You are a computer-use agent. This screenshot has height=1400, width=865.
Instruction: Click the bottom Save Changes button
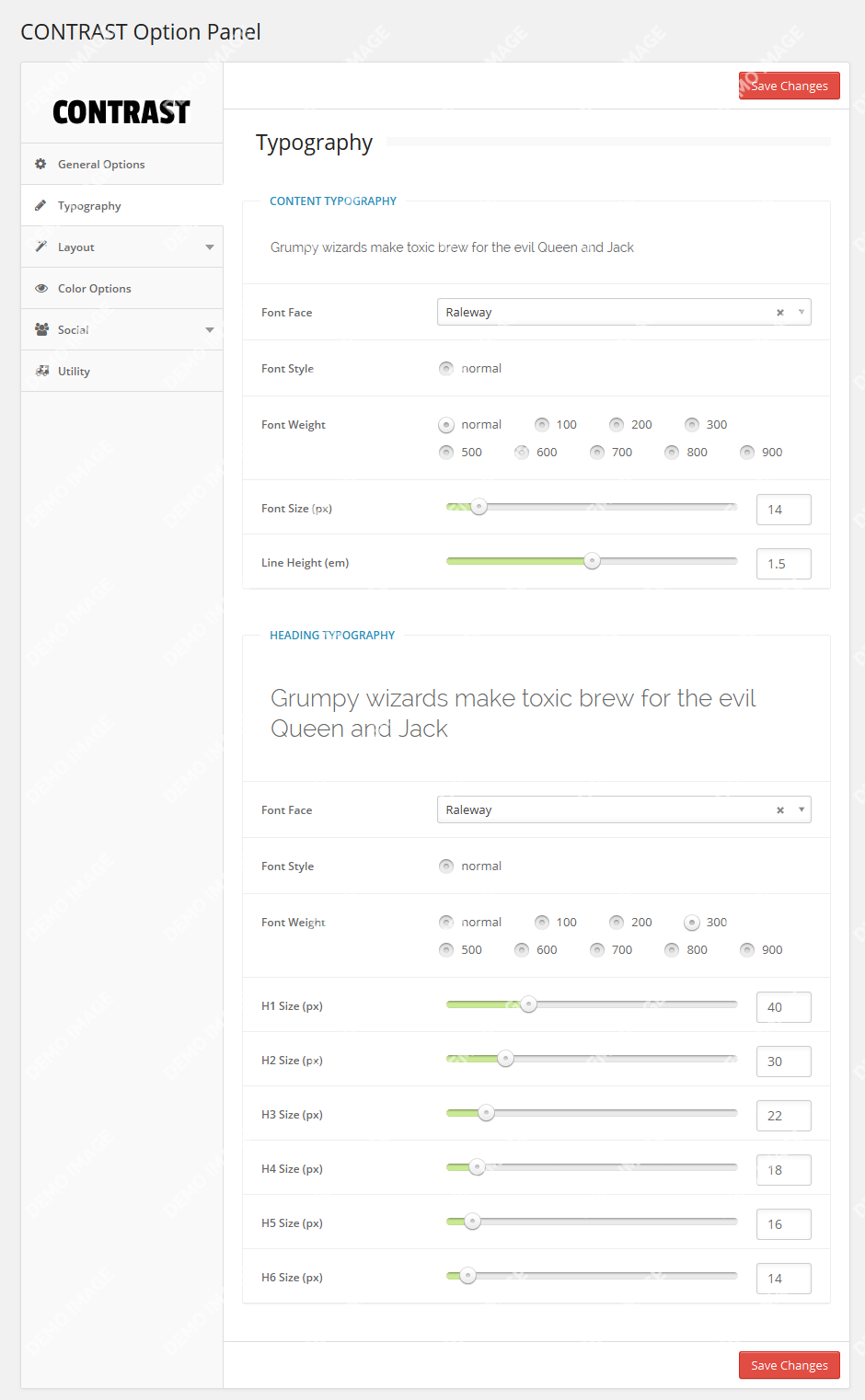point(789,1365)
